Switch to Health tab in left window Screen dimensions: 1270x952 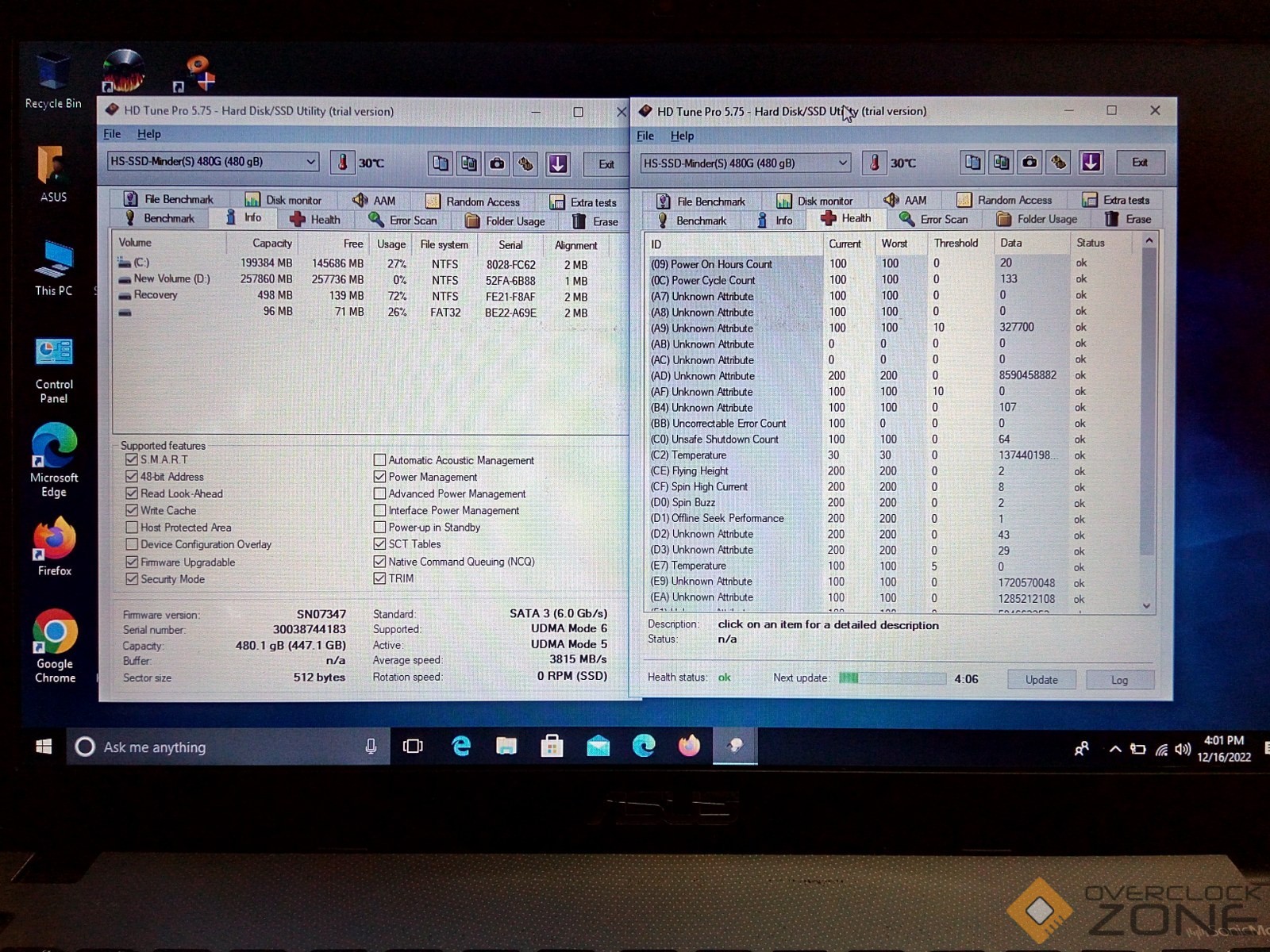[x=315, y=220]
